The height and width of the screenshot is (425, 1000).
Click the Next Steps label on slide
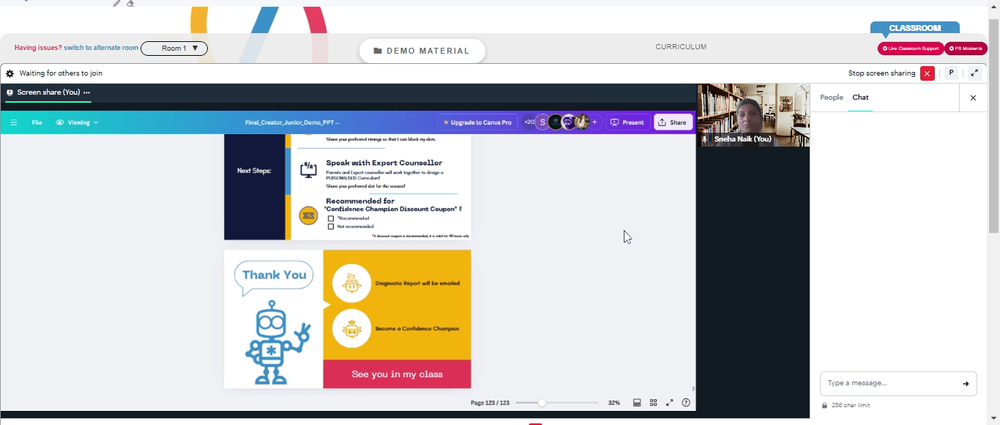coord(254,170)
